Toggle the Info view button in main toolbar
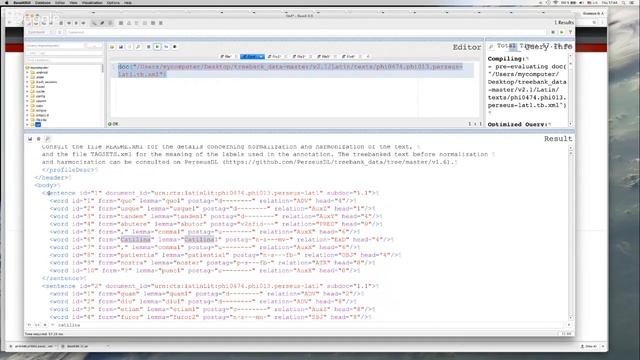This screenshot has width=640, height=360. 110,23
